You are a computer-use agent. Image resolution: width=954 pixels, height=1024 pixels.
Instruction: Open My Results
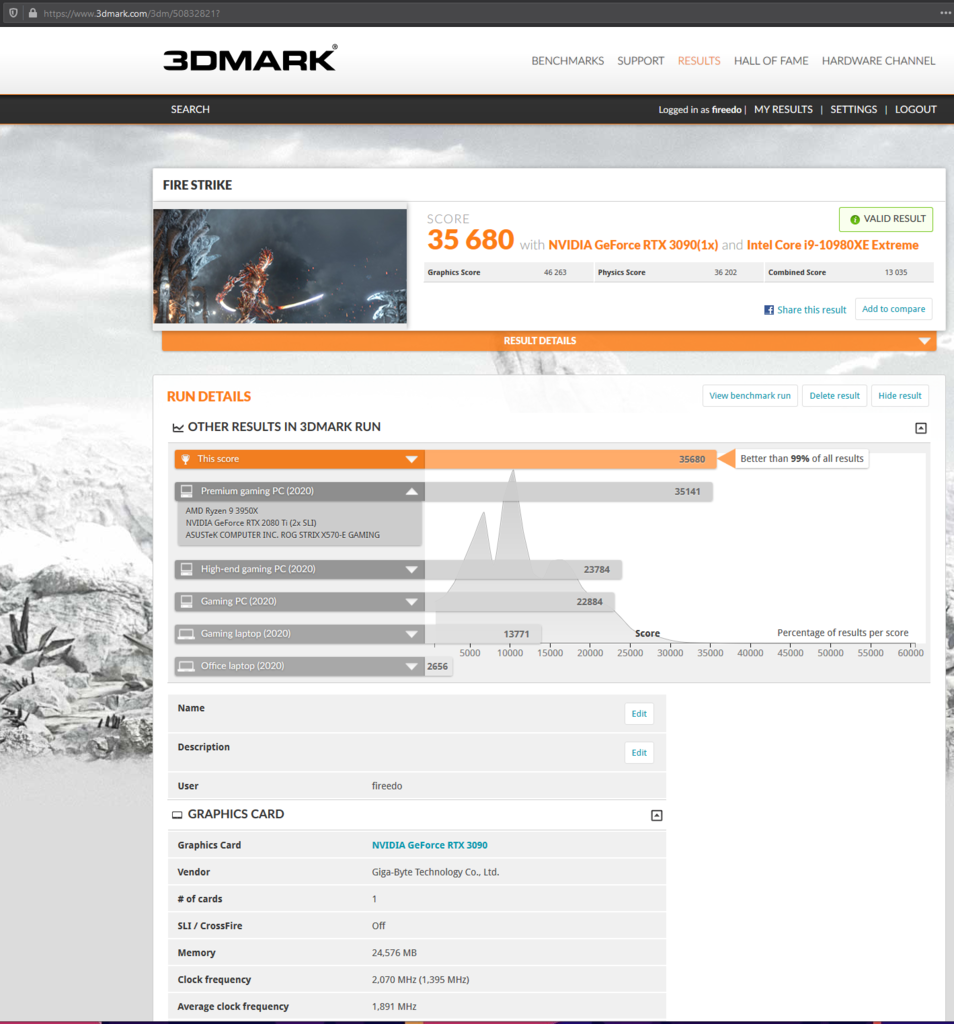point(784,109)
